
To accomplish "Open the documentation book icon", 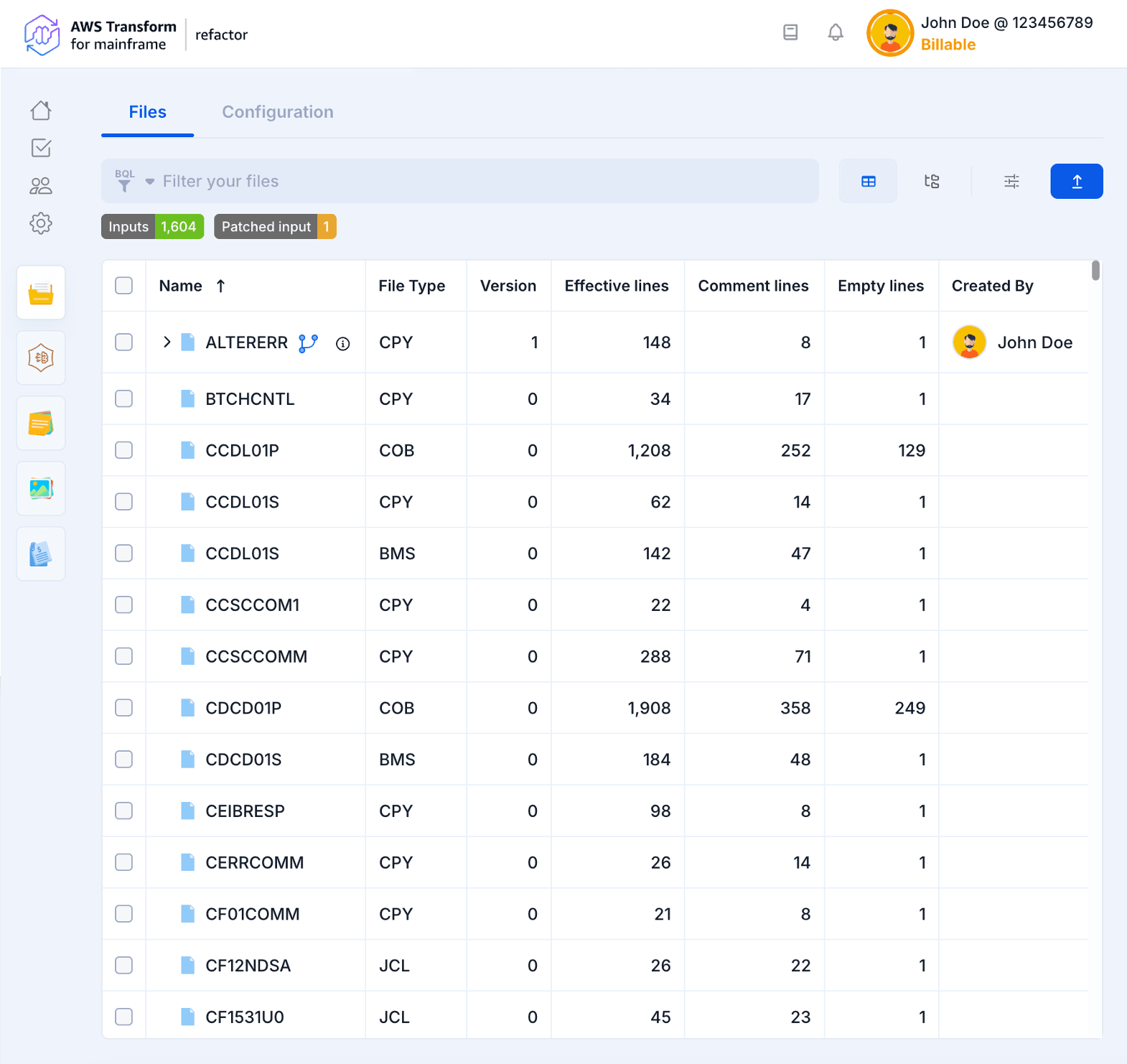I will pyautogui.click(x=790, y=32).
